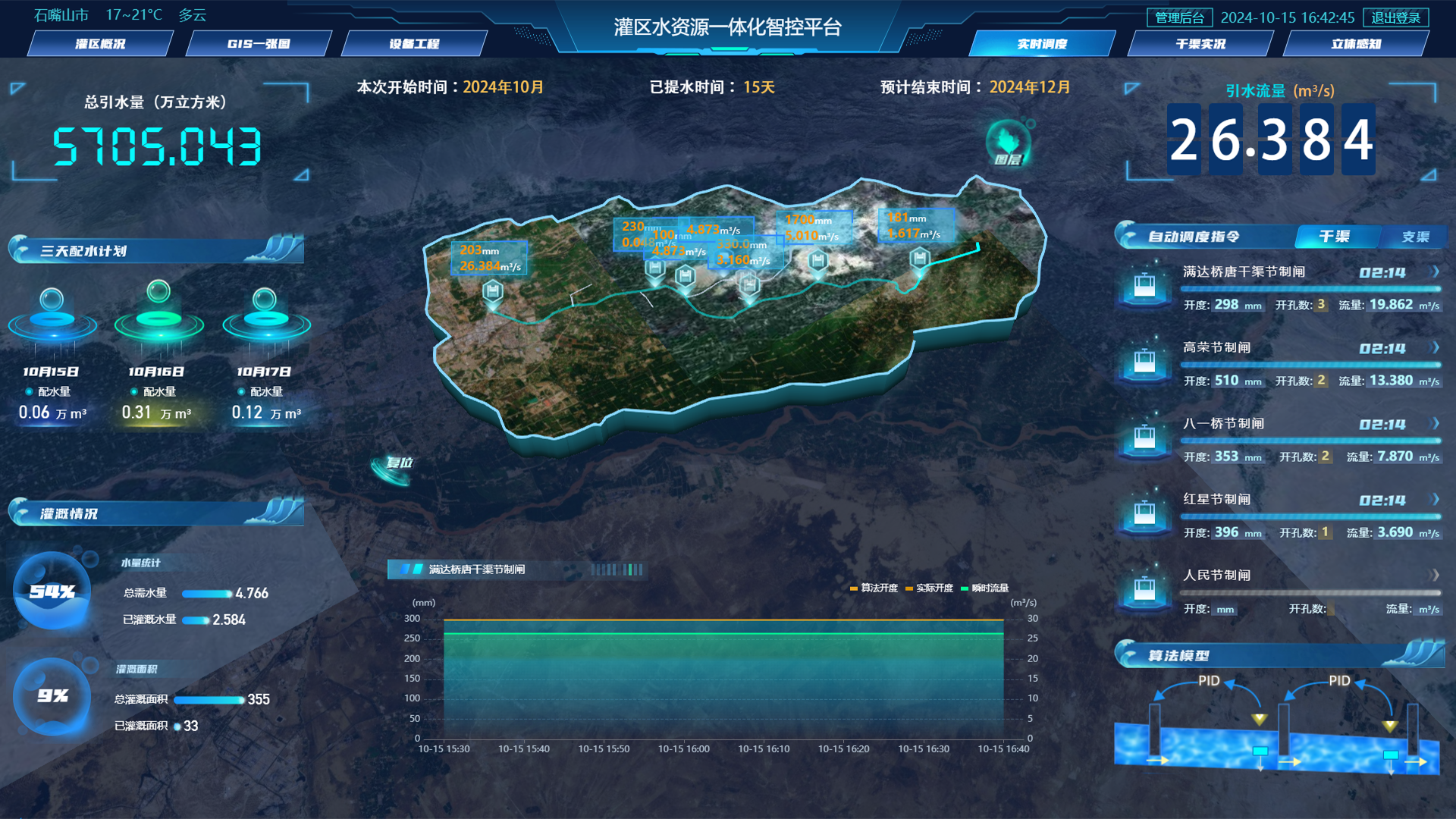Click the 人民节制闸 gate icon
The image size is (1456, 819).
(x=1144, y=590)
